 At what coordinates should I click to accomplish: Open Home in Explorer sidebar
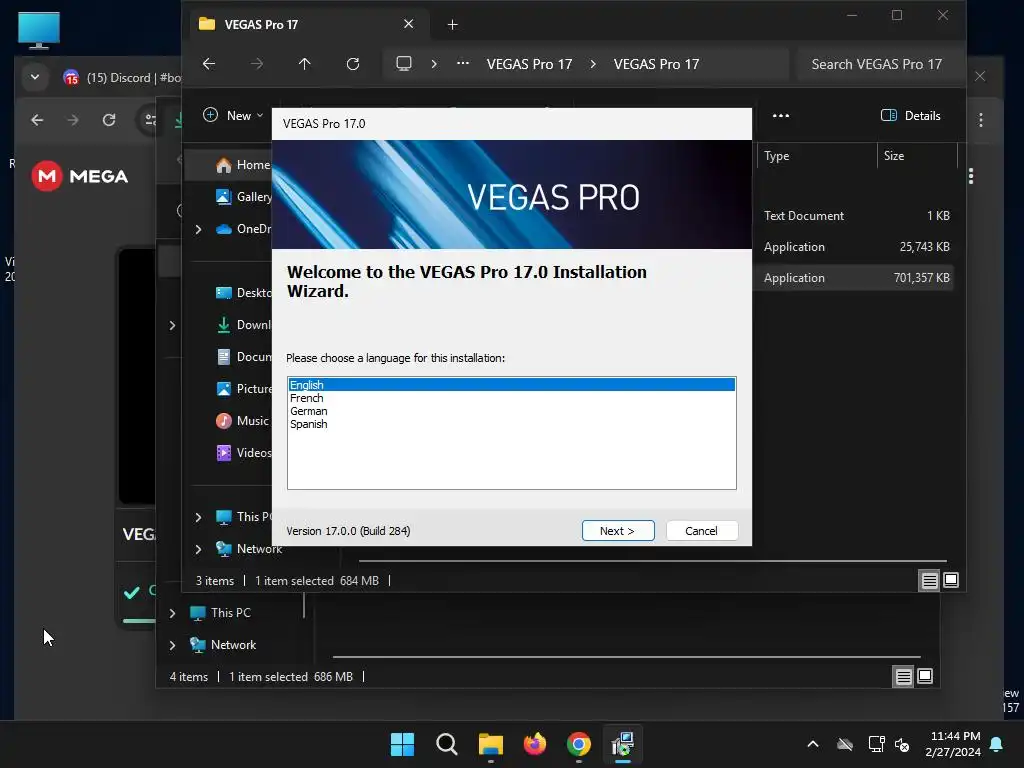pos(243,165)
